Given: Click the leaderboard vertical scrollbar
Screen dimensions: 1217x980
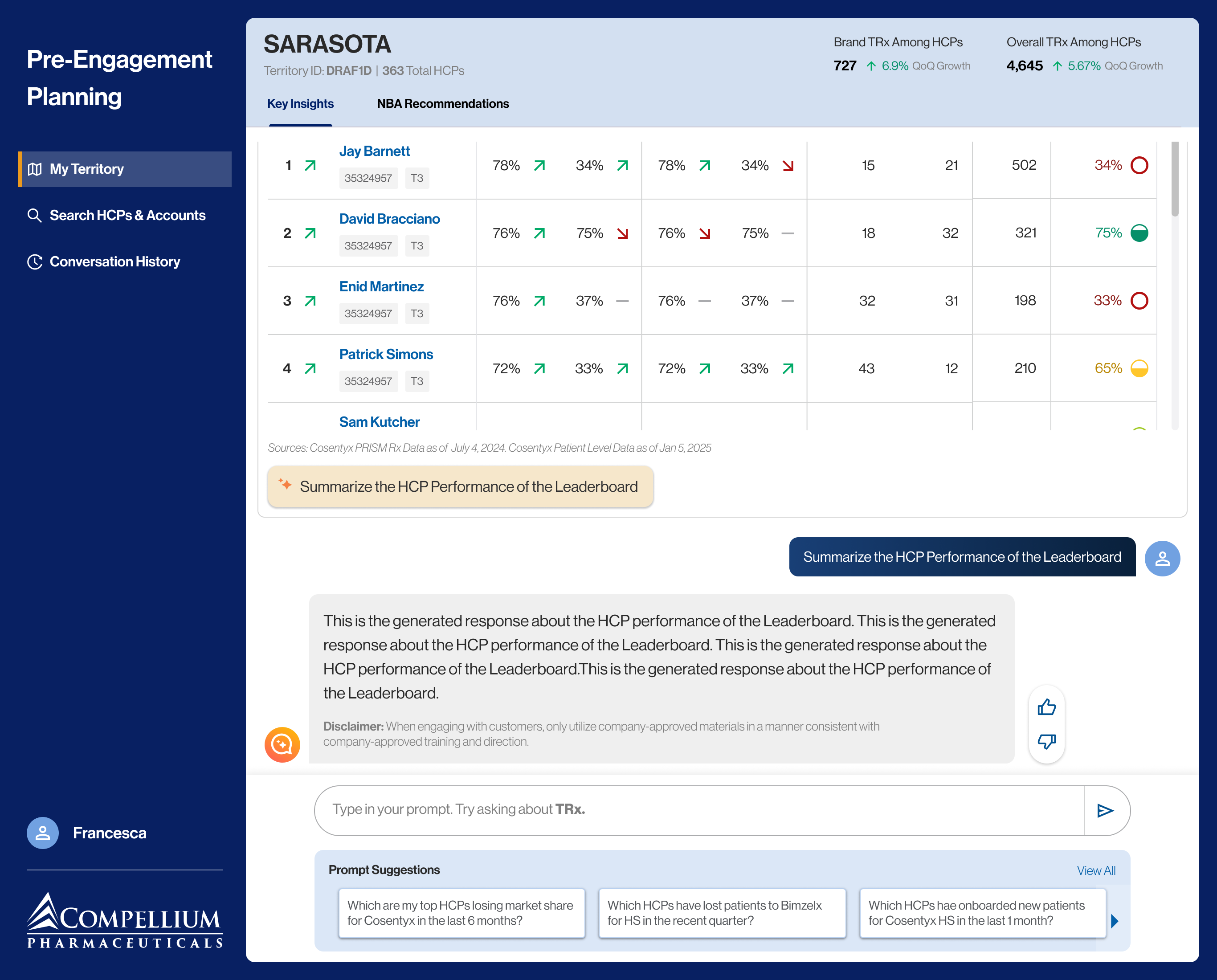Looking at the screenshot, I should pyautogui.click(x=1175, y=179).
